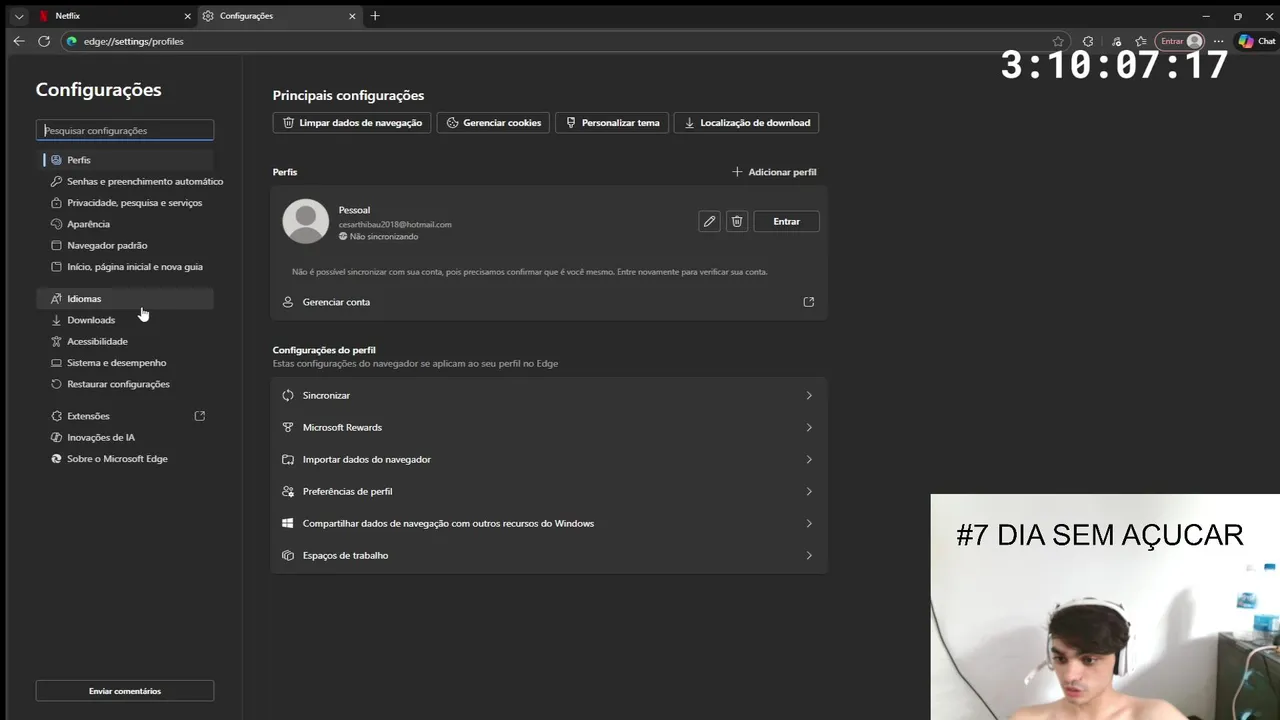Open Inovações de IA settings
This screenshot has width=1280, height=720.
[x=125, y=437]
